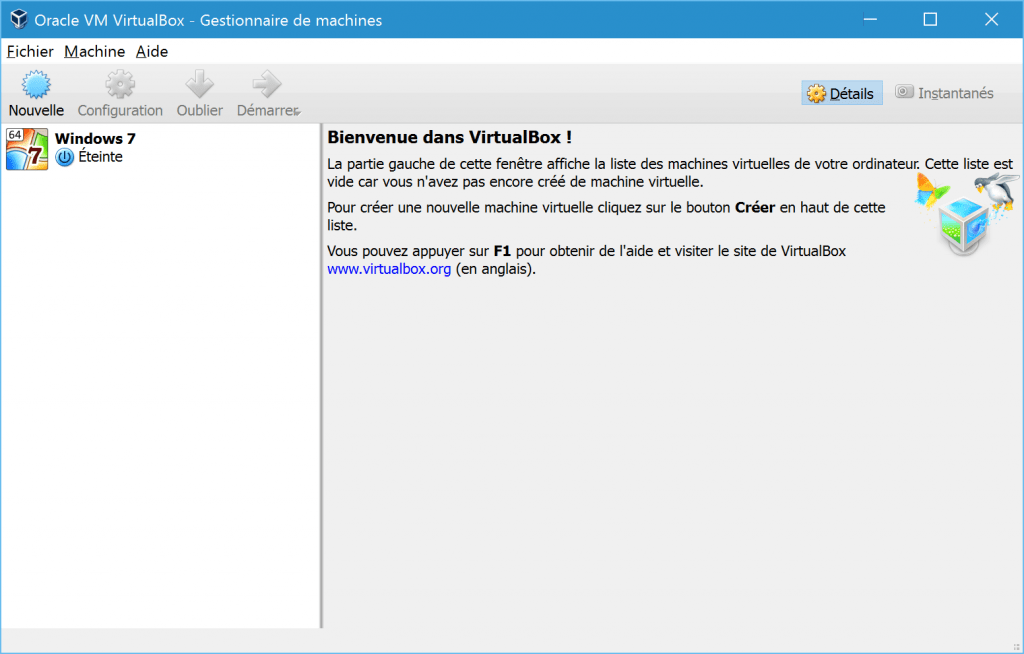Expand the Démarrer dropdown arrow
This screenshot has width=1024, height=654.
(298, 112)
